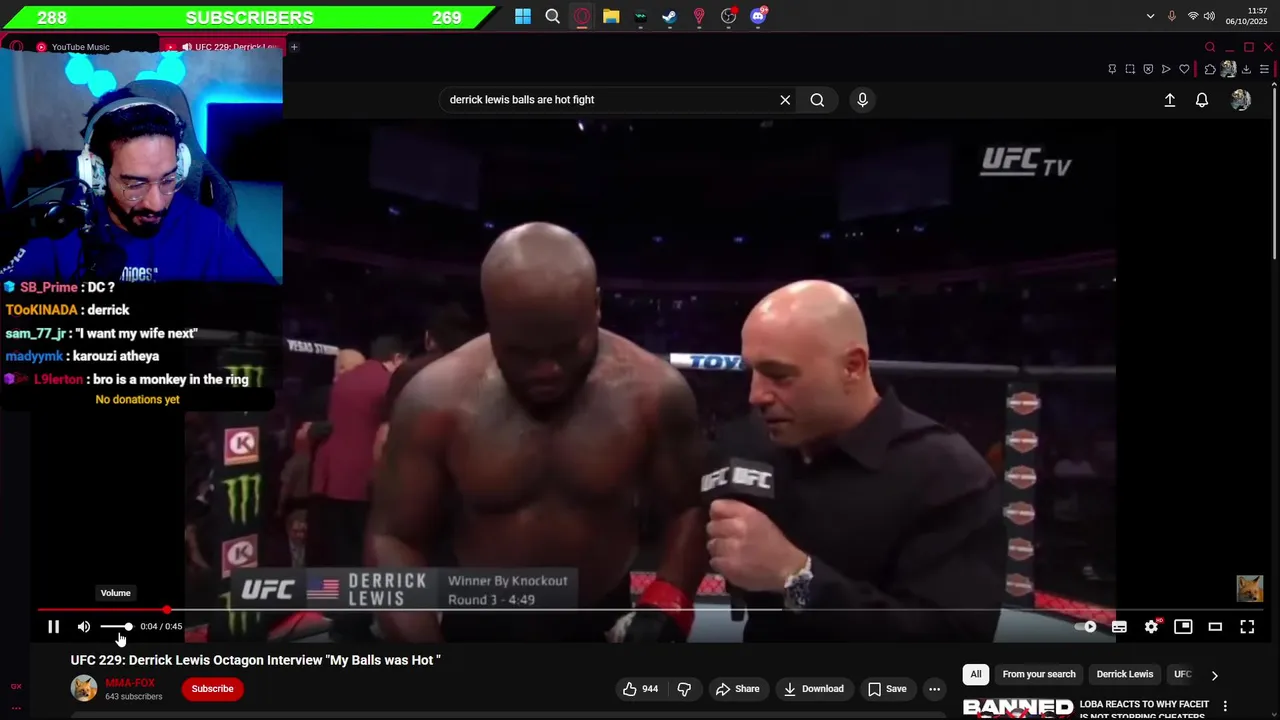Open the Wi-Fi network tray icon
Image resolution: width=1280 pixels, height=720 pixels.
click(x=1192, y=16)
